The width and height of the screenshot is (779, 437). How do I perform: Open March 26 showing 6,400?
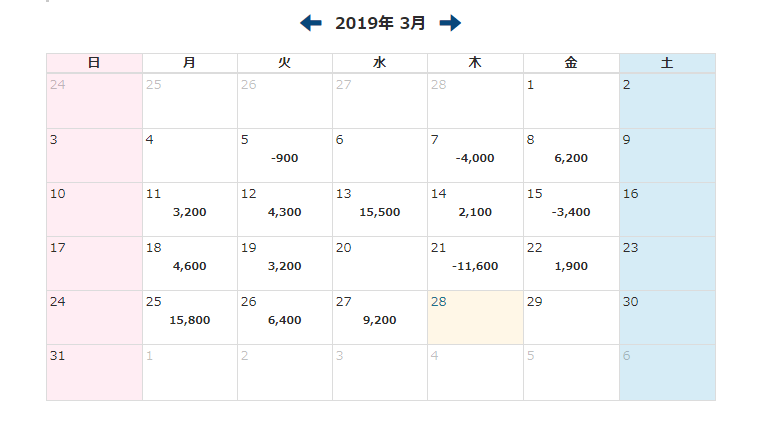pyautogui.click(x=285, y=319)
